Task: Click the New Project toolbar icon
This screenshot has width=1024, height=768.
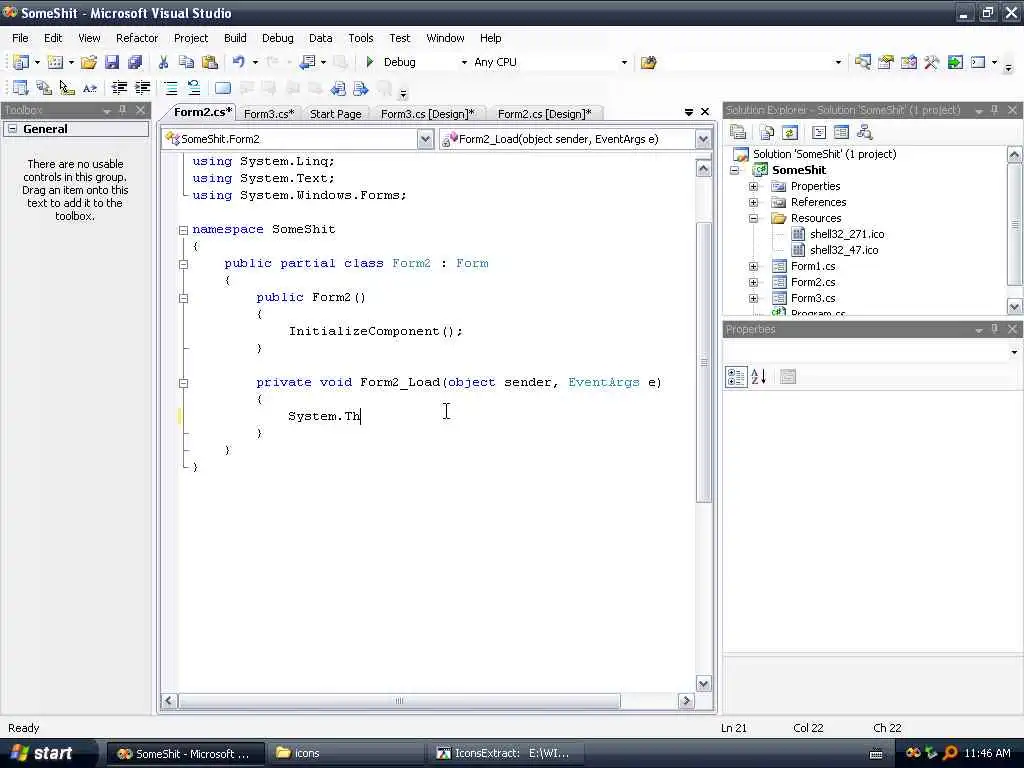Action: (x=21, y=62)
